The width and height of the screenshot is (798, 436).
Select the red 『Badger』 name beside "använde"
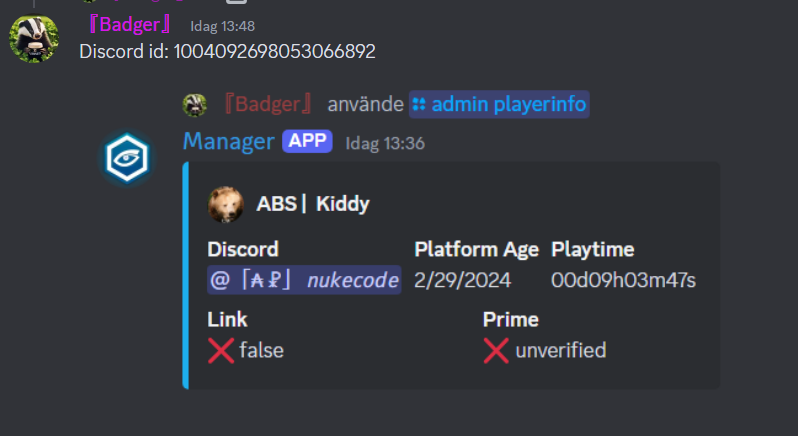tap(267, 104)
